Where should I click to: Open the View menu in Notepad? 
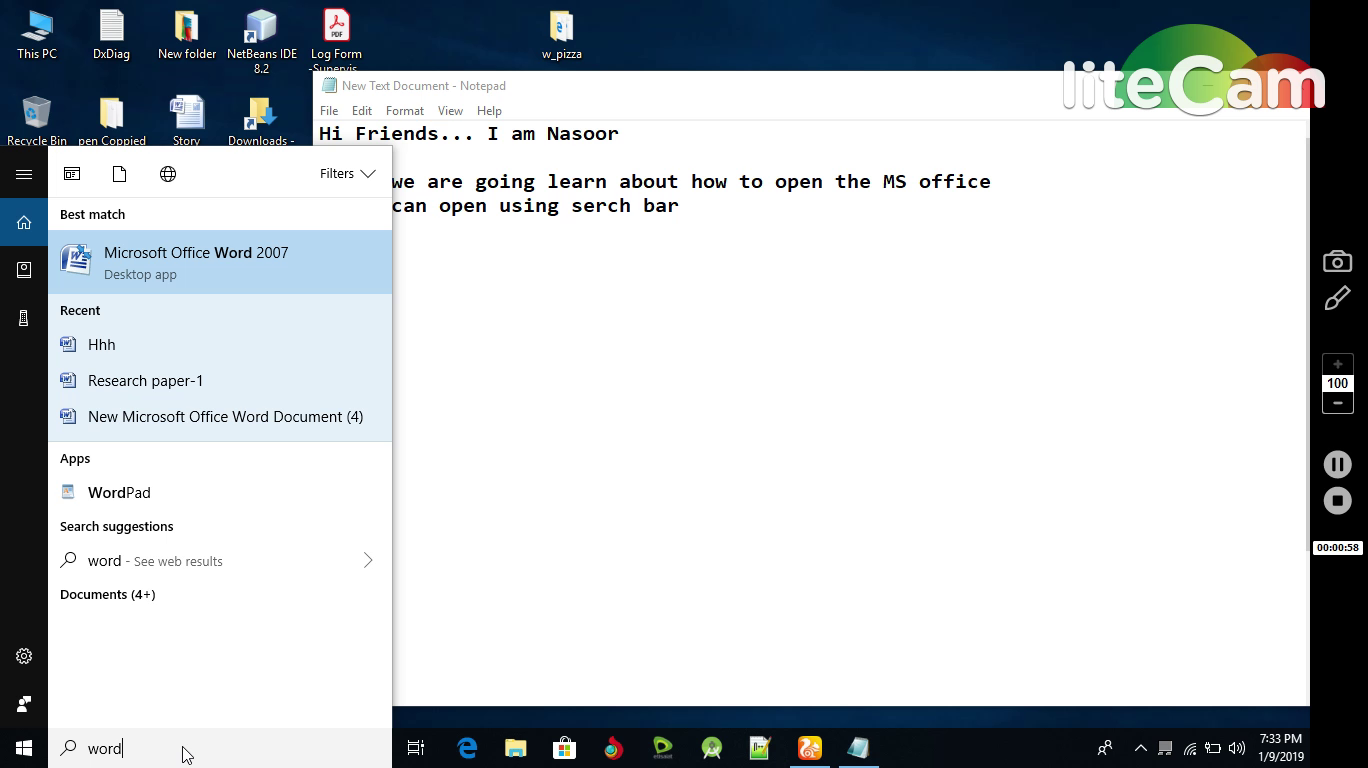450,111
